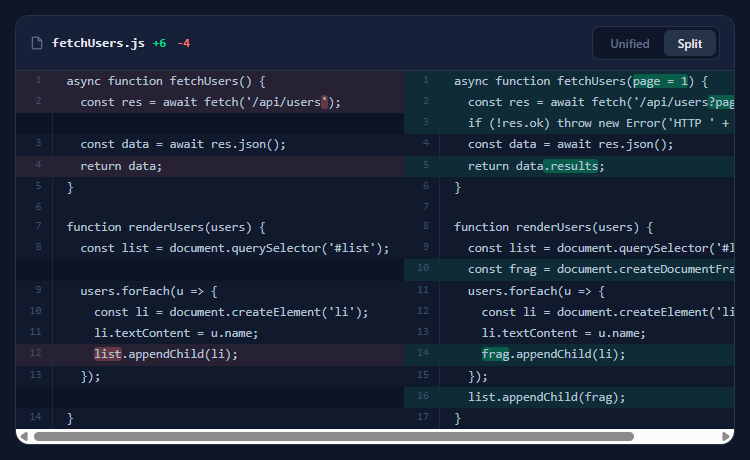Click the file icon beside fetchUsers.js
The image size is (750, 460).
[x=37, y=43]
